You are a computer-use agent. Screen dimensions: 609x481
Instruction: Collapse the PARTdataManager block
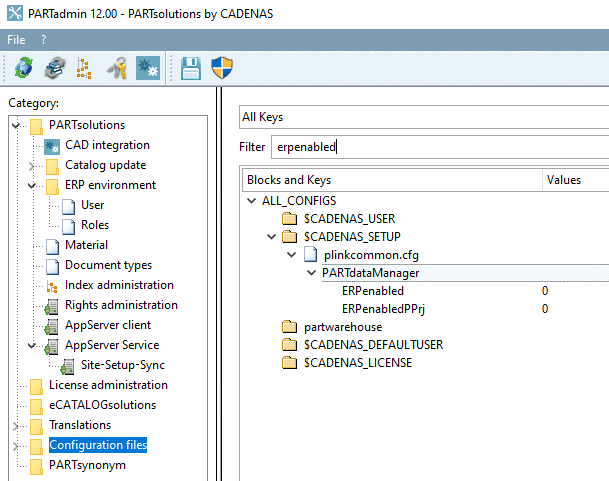pos(311,273)
